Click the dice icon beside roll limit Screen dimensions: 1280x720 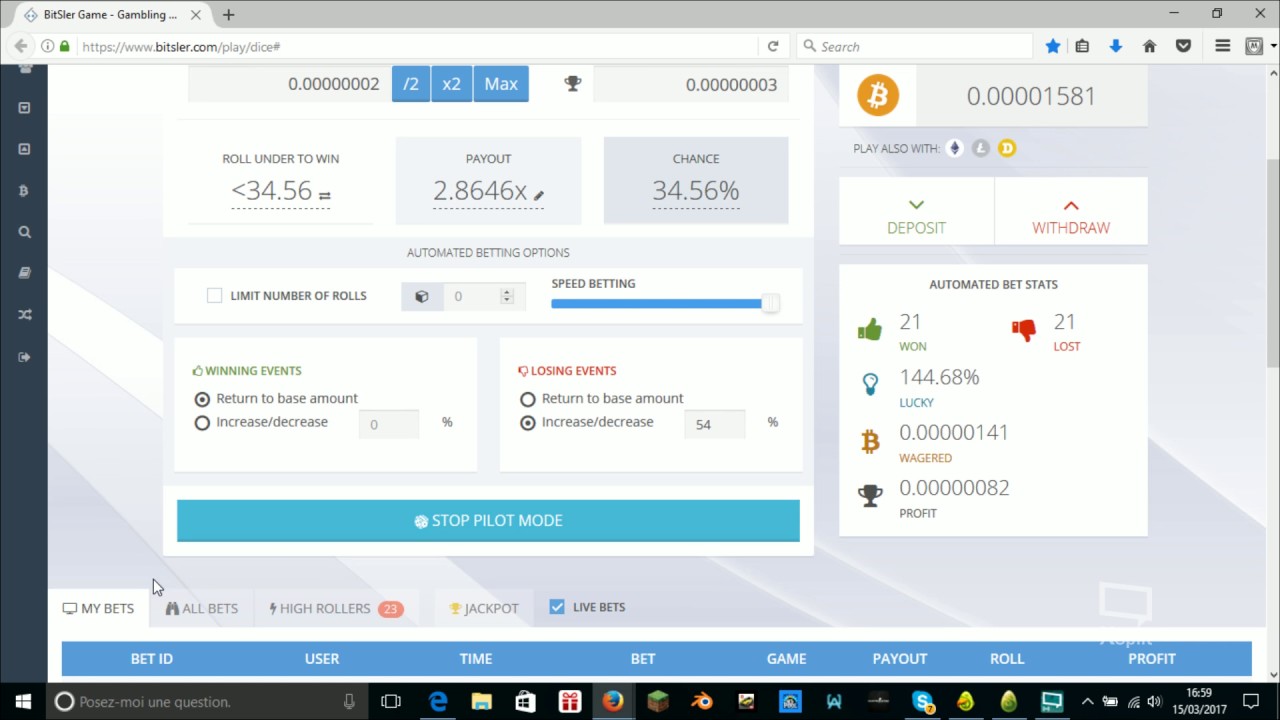tap(422, 296)
